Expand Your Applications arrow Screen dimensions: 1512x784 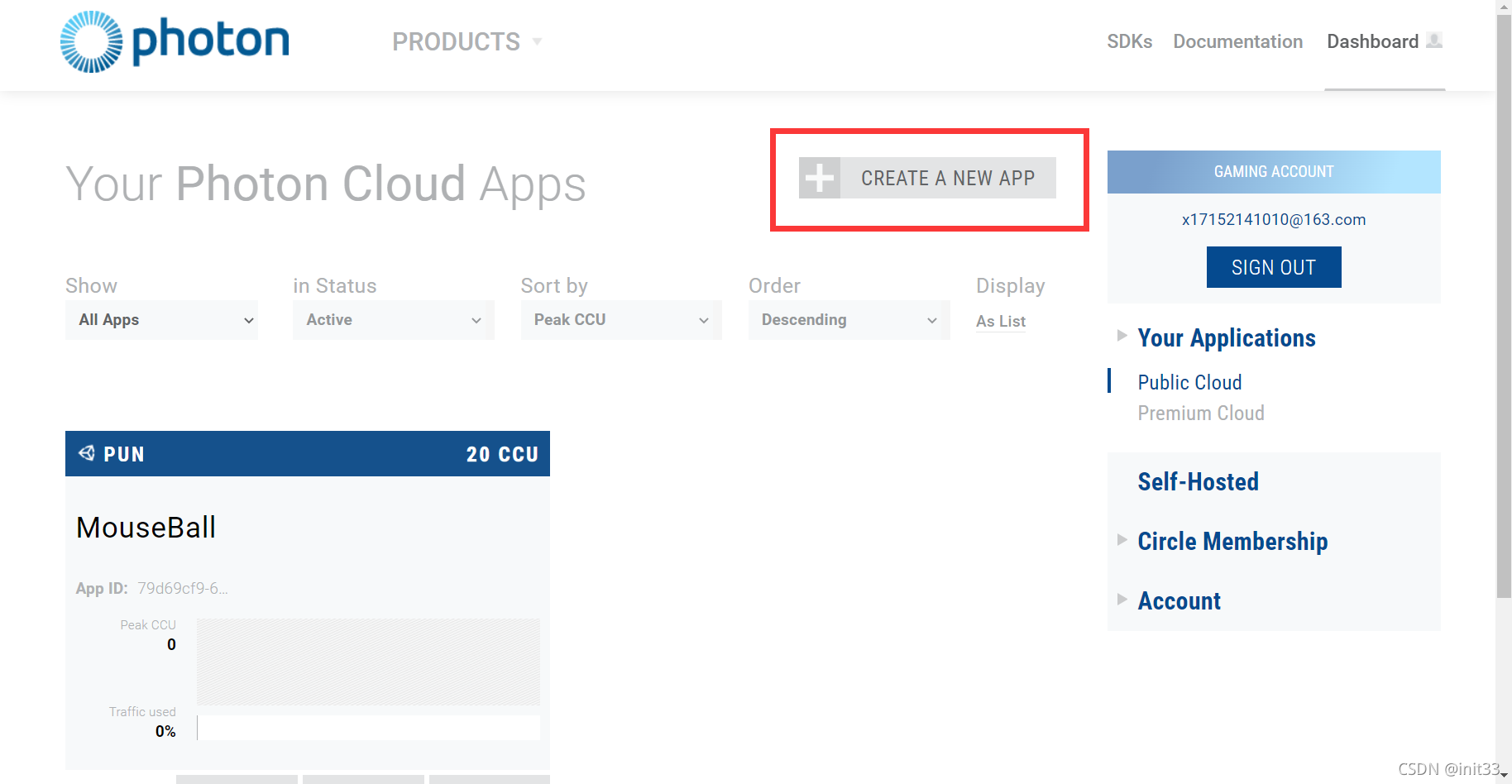click(1122, 335)
